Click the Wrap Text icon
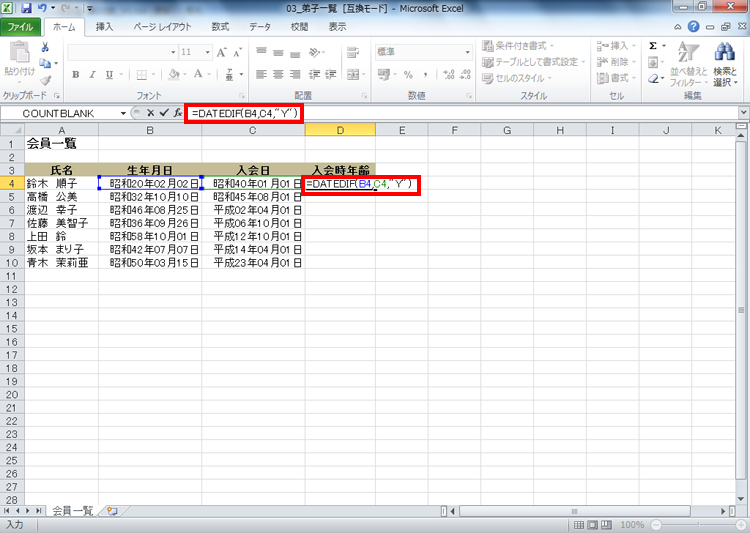This screenshot has width=750, height=533. pyautogui.click(x=353, y=52)
